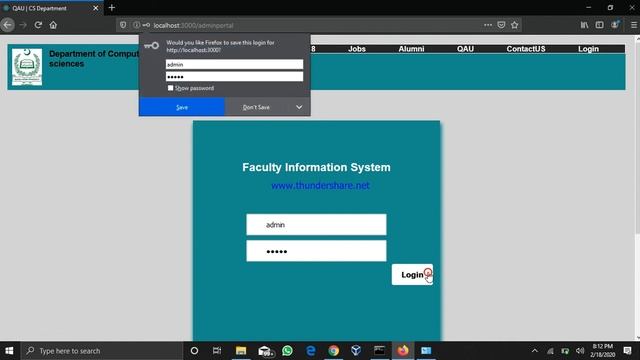The width and height of the screenshot is (640, 360).
Task: Open Cortana circle icon on taskbar
Action: tap(194, 351)
